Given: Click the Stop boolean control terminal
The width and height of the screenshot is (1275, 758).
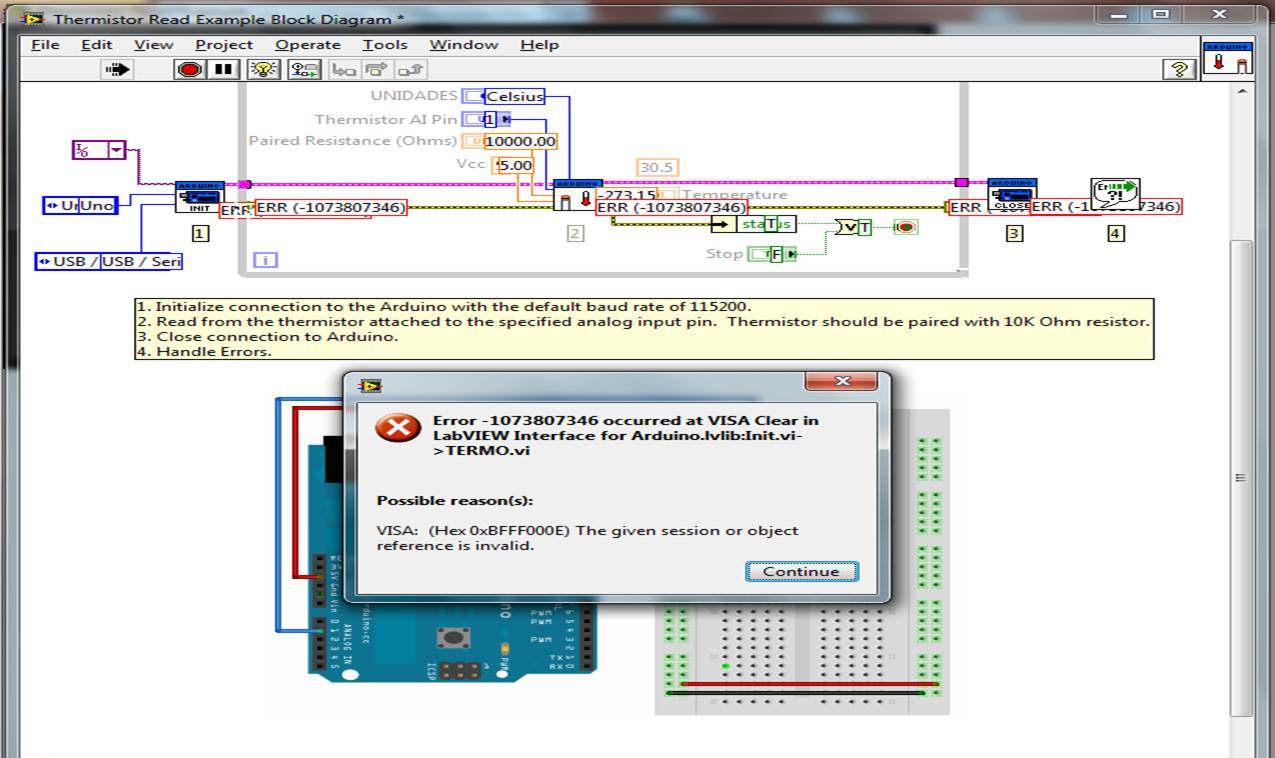Looking at the screenshot, I should tap(774, 254).
